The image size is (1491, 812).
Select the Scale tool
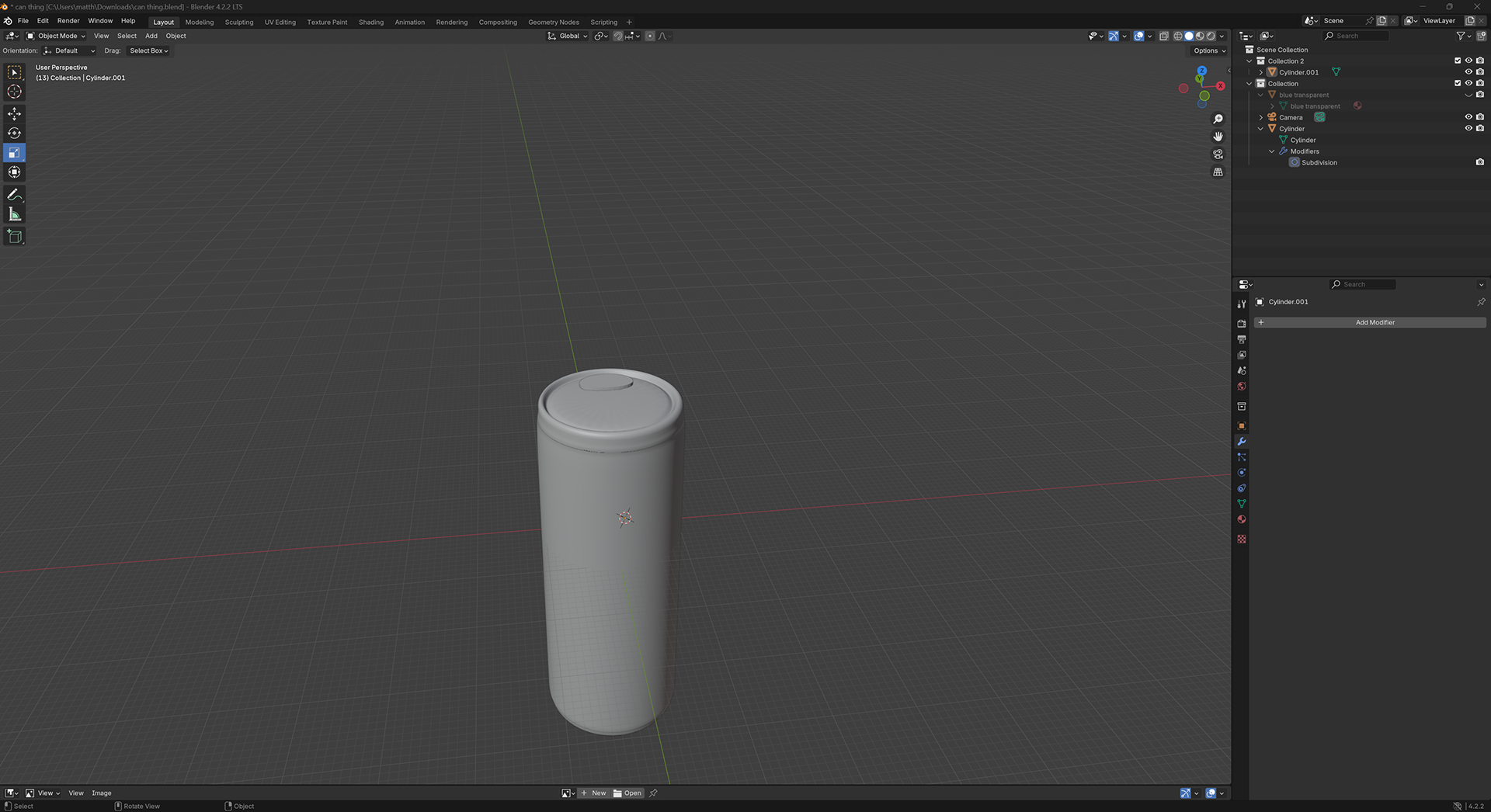14,153
